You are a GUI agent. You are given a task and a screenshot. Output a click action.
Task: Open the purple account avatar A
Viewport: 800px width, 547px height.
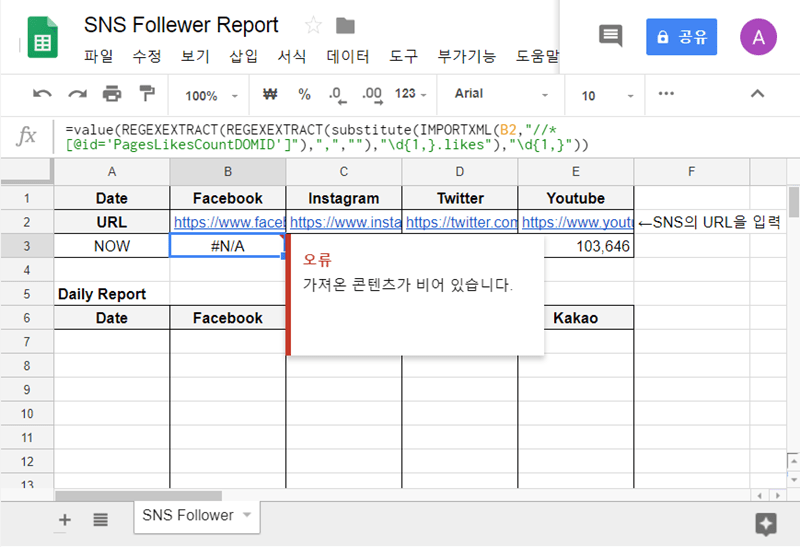click(758, 37)
